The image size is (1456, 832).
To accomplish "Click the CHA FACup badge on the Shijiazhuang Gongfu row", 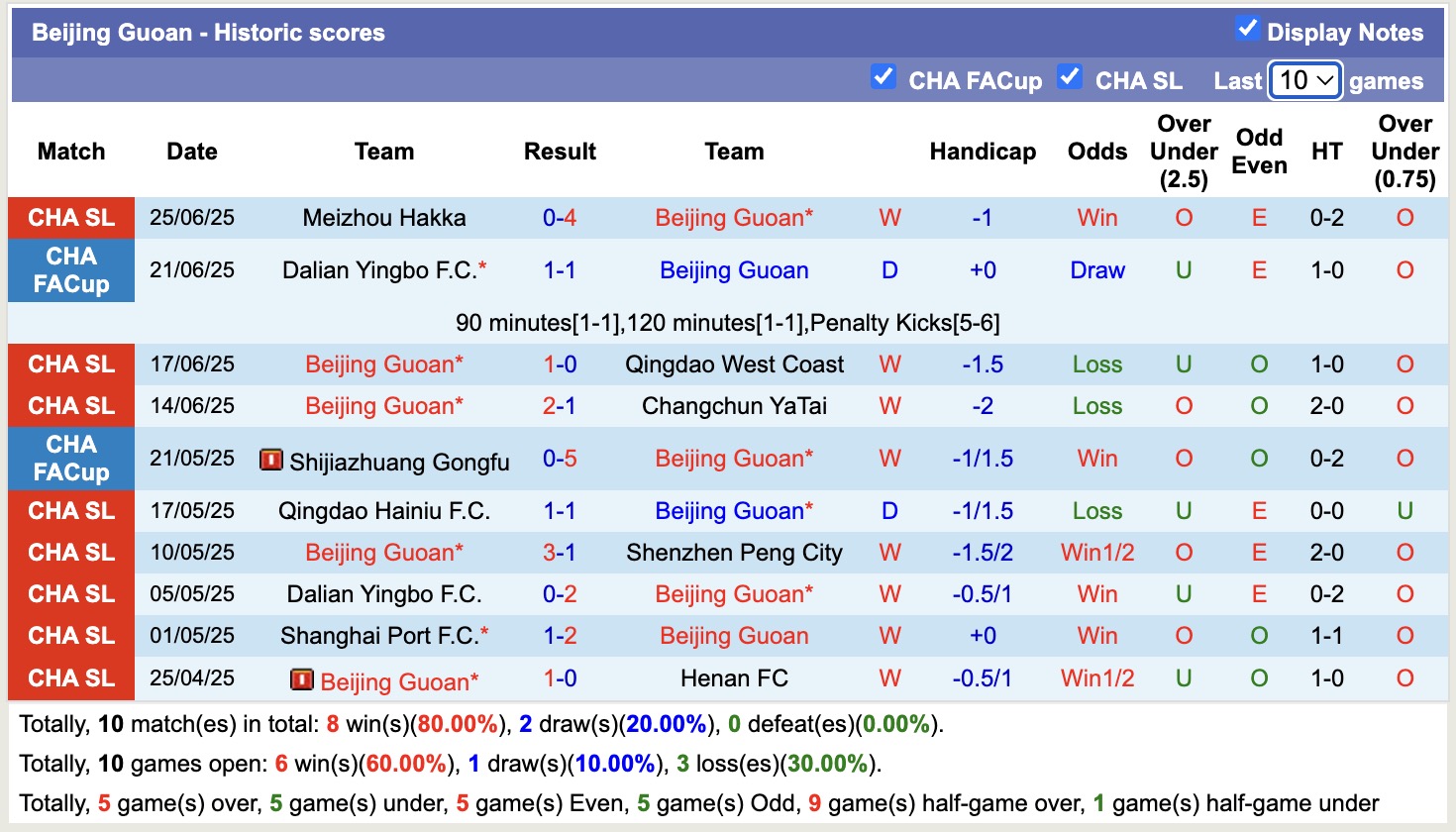I will pos(70,459).
